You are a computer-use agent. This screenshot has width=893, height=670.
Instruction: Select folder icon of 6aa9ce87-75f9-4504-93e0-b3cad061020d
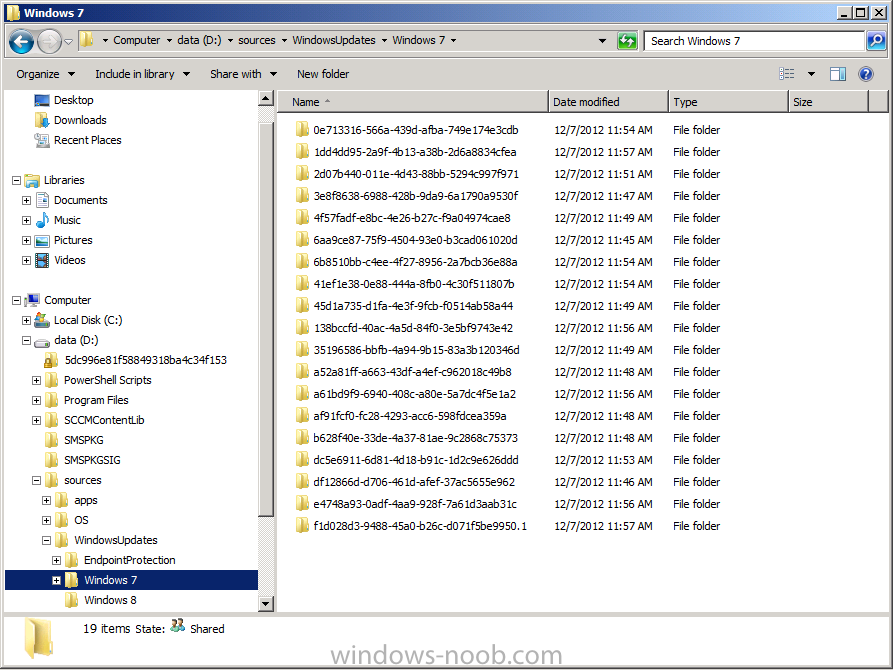click(x=302, y=240)
